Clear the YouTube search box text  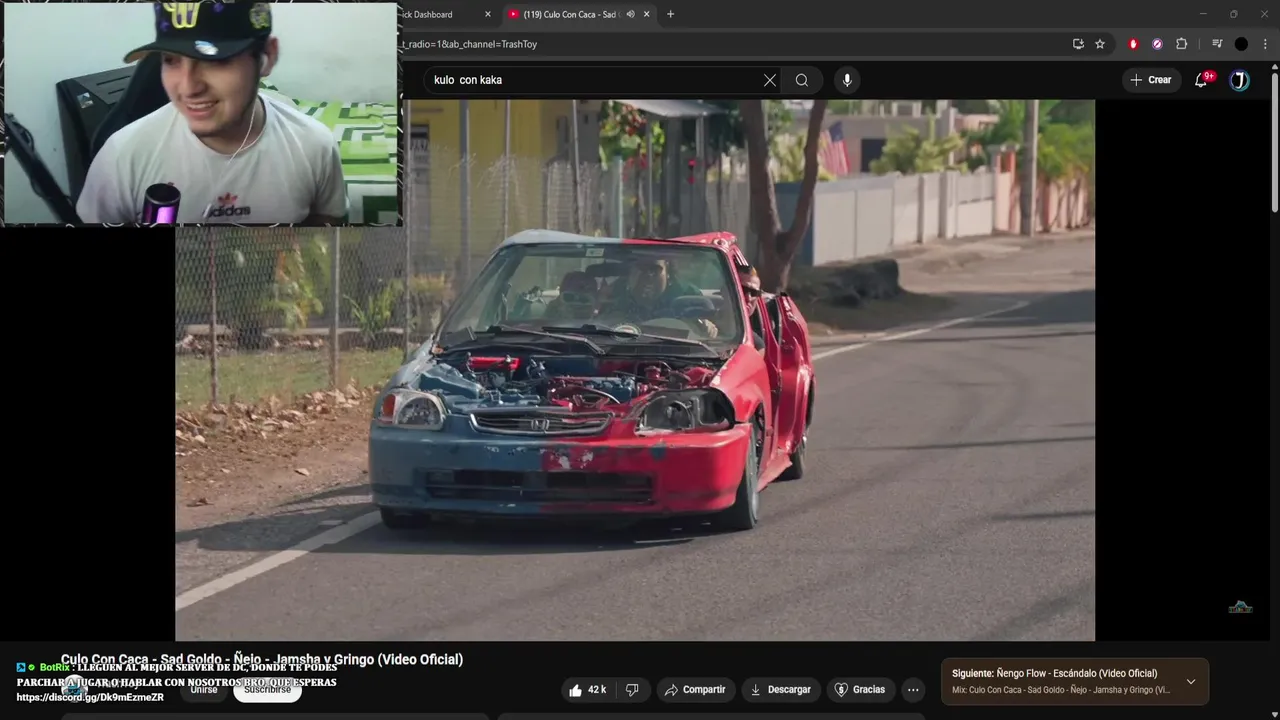coord(769,80)
